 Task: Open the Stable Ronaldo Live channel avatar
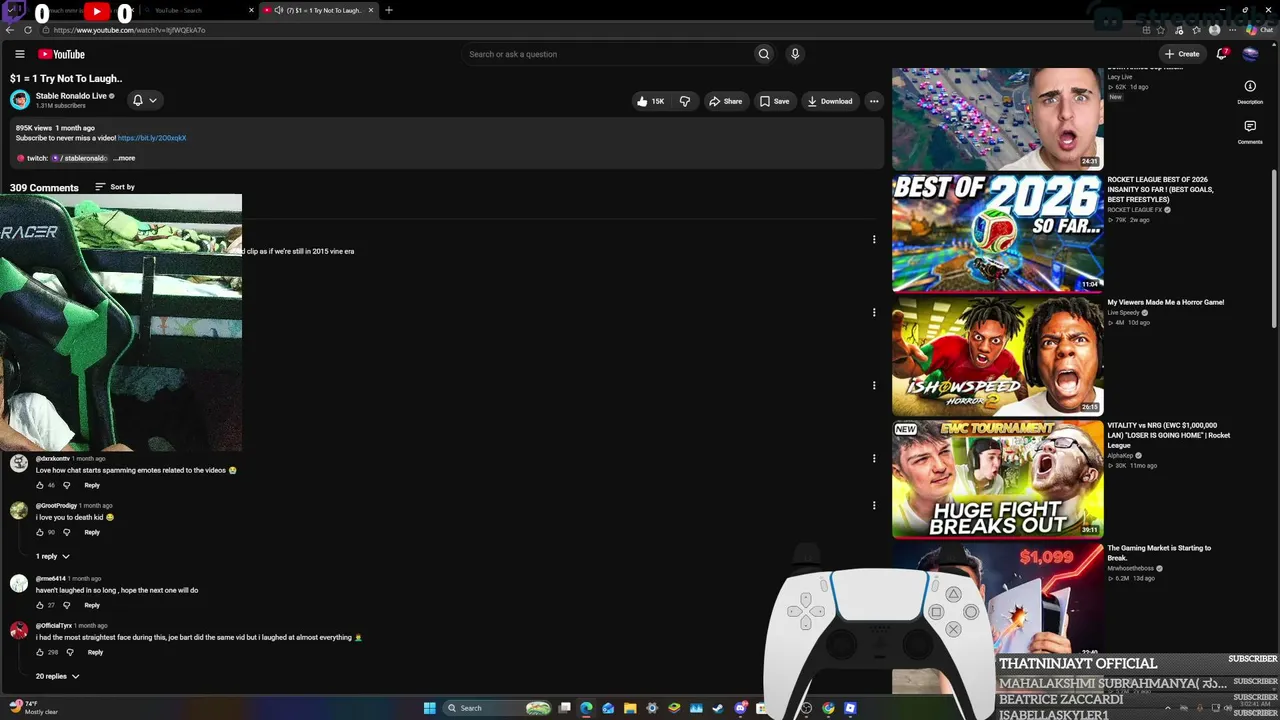click(20, 100)
